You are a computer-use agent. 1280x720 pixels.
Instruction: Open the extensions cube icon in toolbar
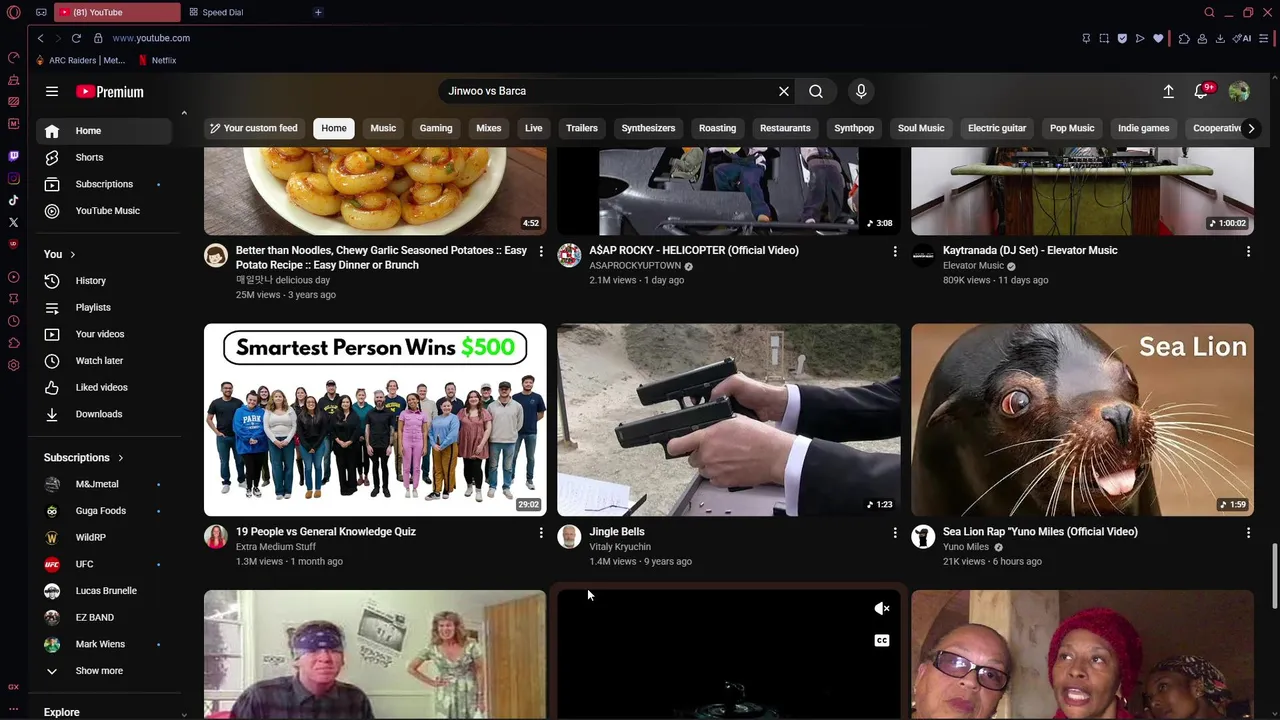[x=1184, y=38]
